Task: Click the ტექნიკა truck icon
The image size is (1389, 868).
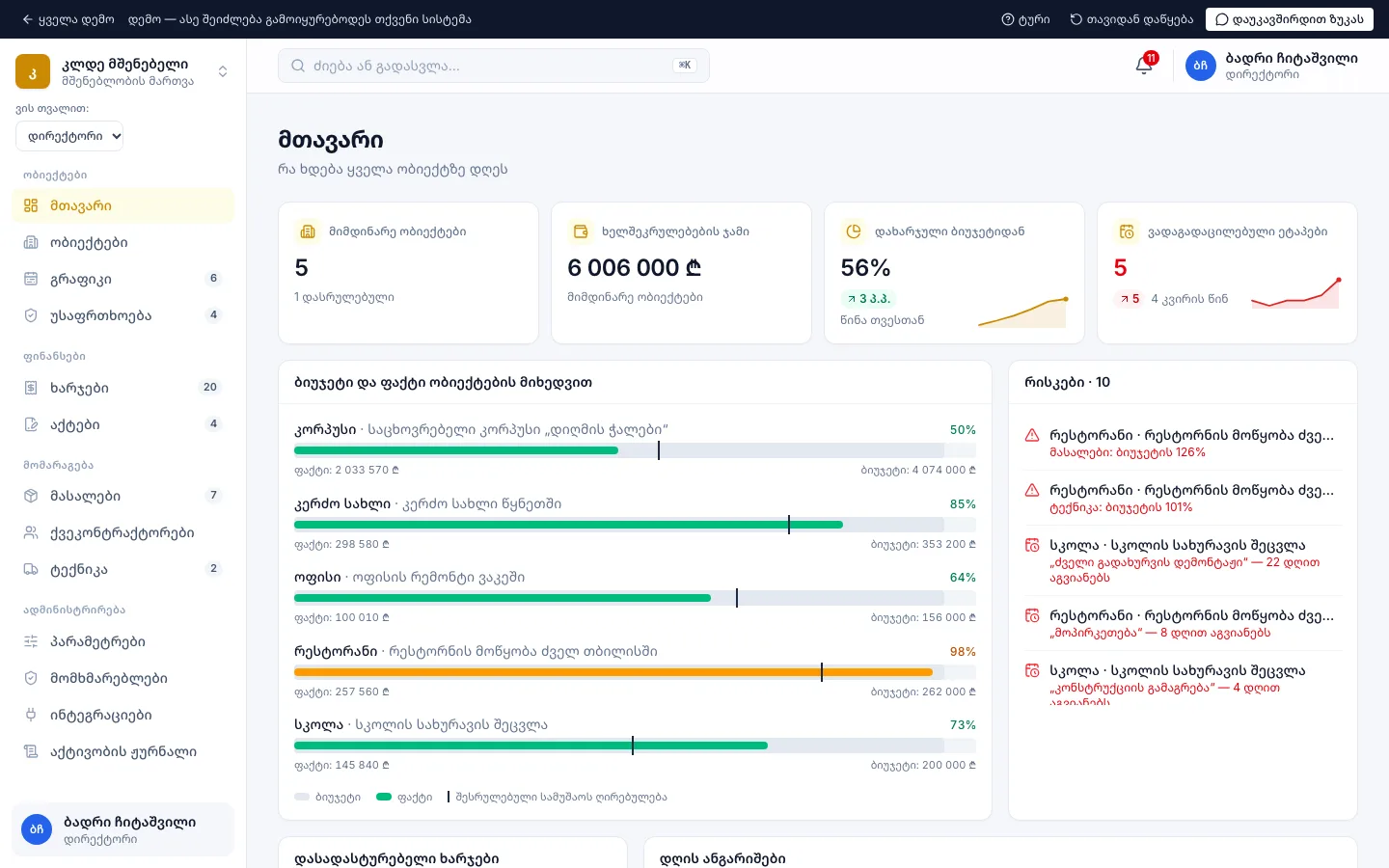Action: coord(31,569)
